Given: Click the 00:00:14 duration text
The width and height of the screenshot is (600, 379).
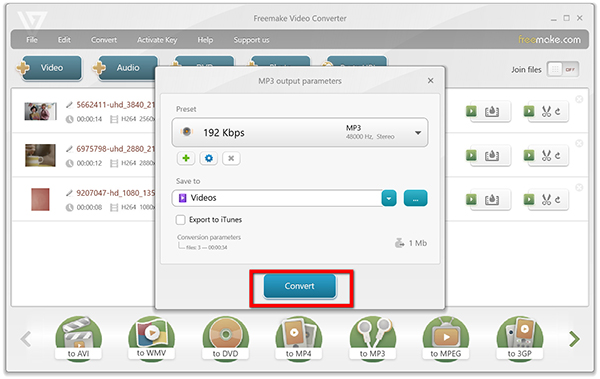Looking at the screenshot, I should [89, 119].
